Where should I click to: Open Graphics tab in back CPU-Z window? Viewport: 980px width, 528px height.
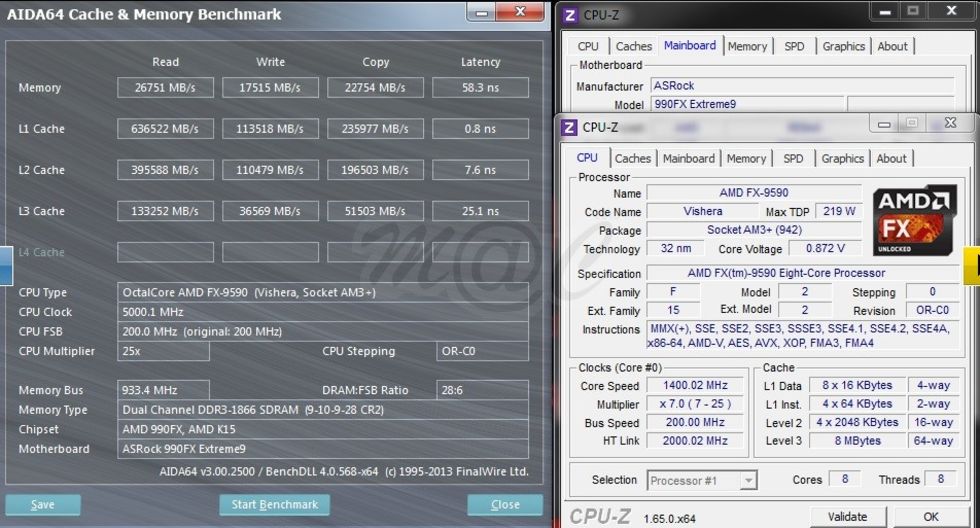[x=843, y=46]
